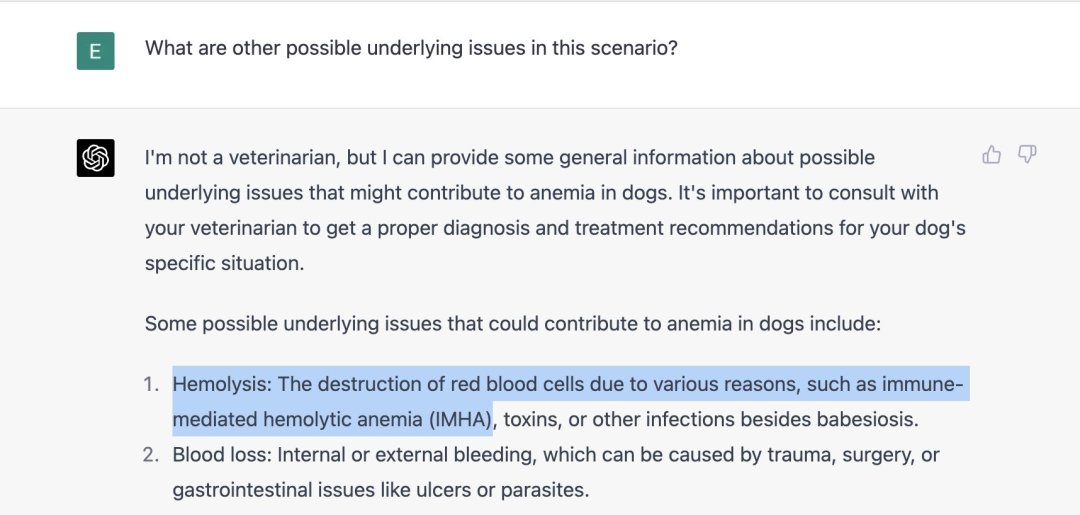The image size is (1080, 515).
Task: Click the word "babesiosis" in item one
Action: [869, 419]
